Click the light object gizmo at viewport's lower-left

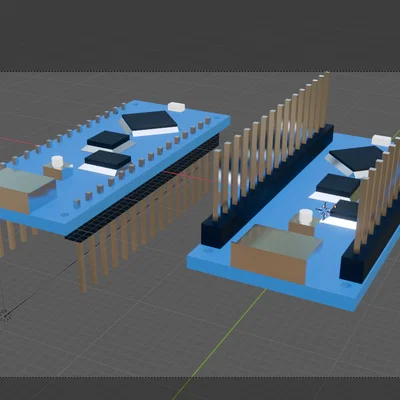[4, 315]
